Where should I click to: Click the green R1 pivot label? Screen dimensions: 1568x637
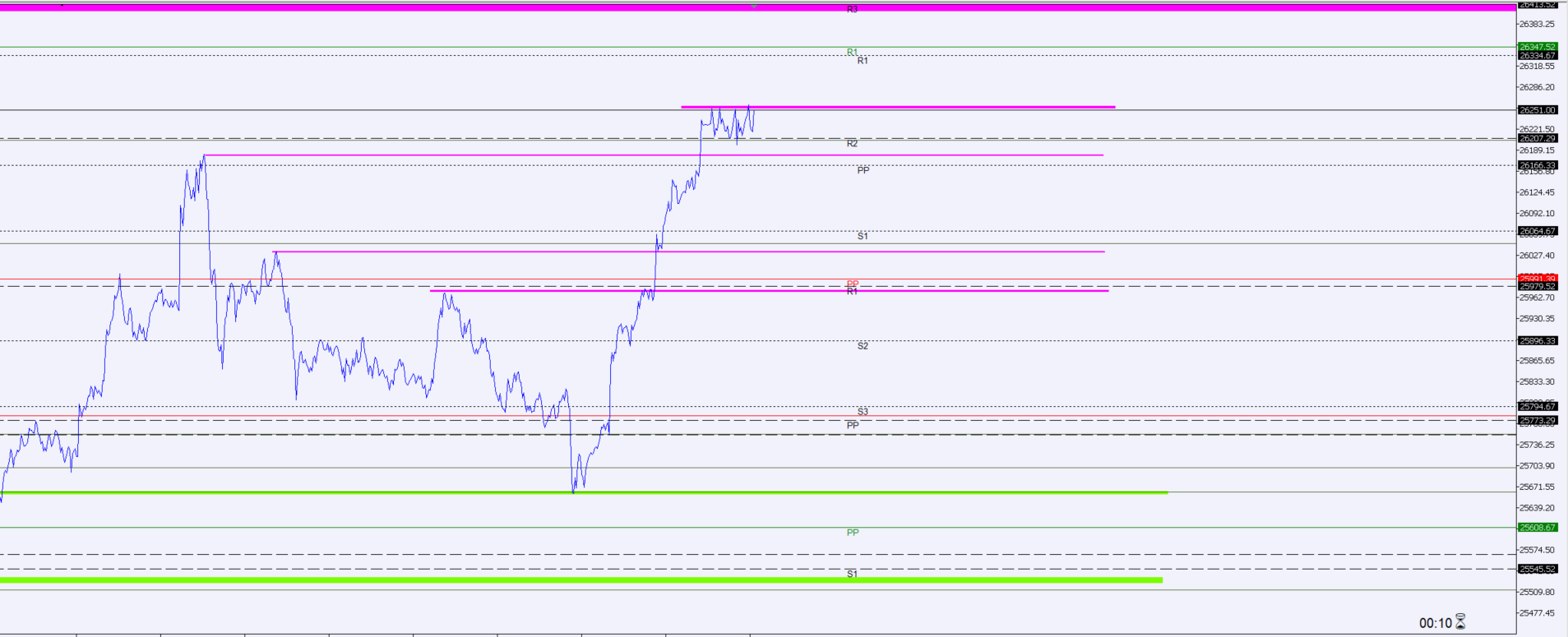pyautogui.click(x=852, y=52)
